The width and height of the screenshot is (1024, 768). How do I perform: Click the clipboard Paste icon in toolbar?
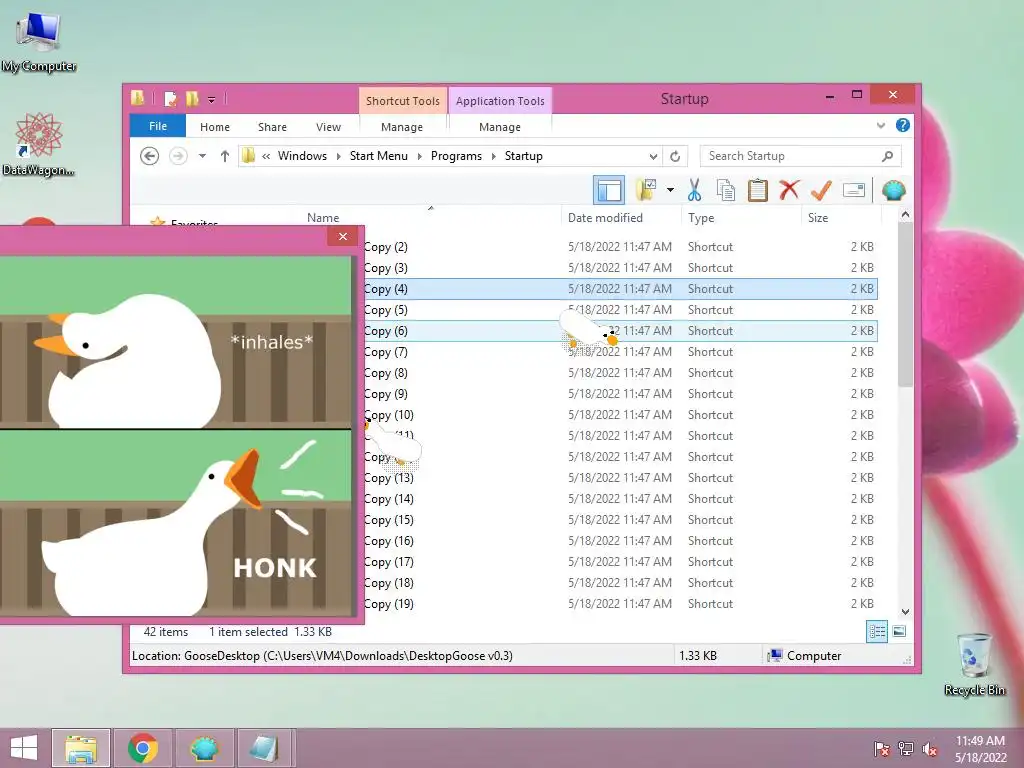pyautogui.click(x=758, y=190)
